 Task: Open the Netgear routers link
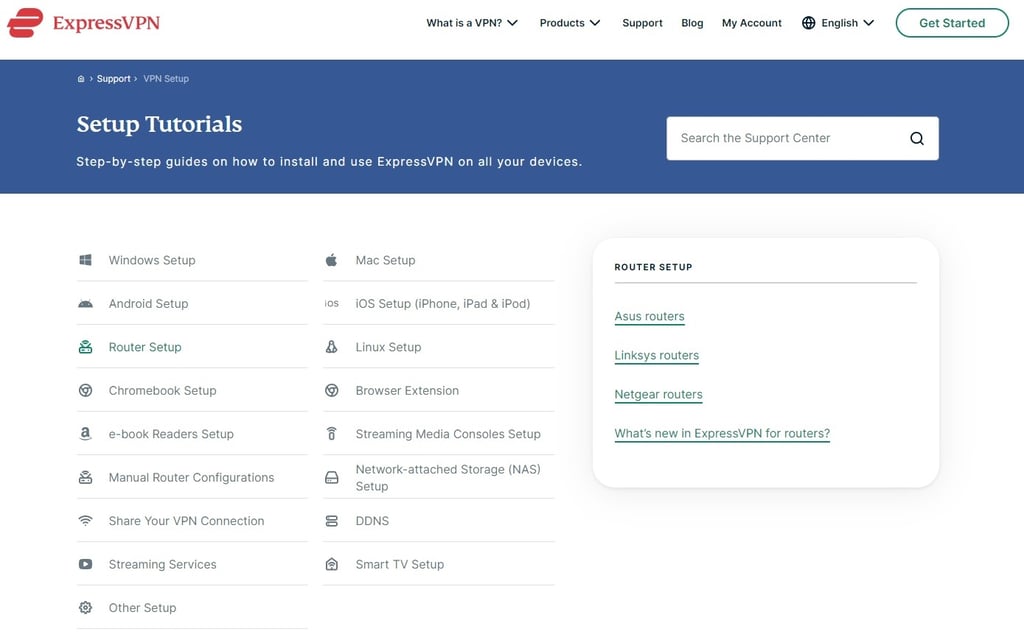pos(658,395)
